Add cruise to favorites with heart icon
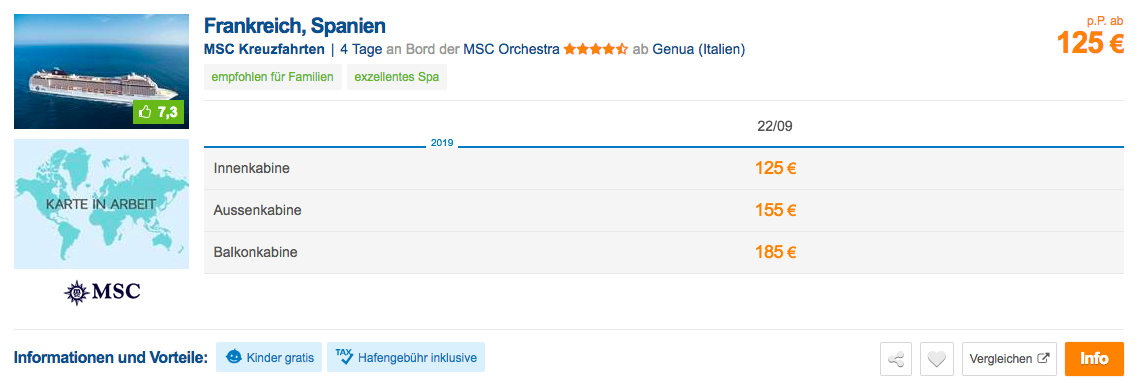The width and height of the screenshot is (1138, 390). pyautogui.click(x=936, y=359)
